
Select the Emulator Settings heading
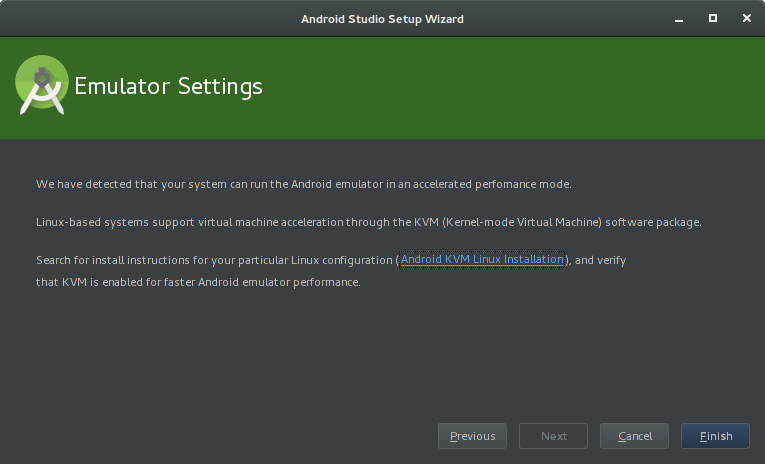tap(168, 86)
